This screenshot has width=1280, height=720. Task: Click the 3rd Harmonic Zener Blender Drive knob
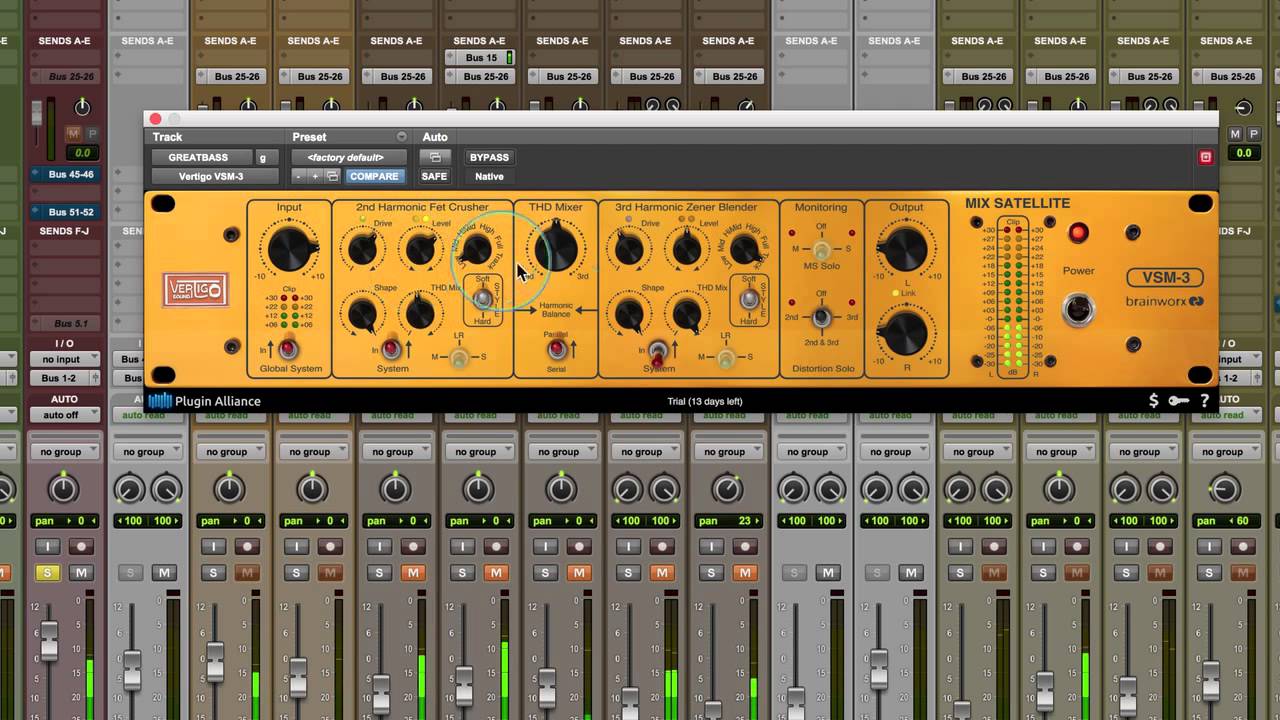tap(629, 249)
